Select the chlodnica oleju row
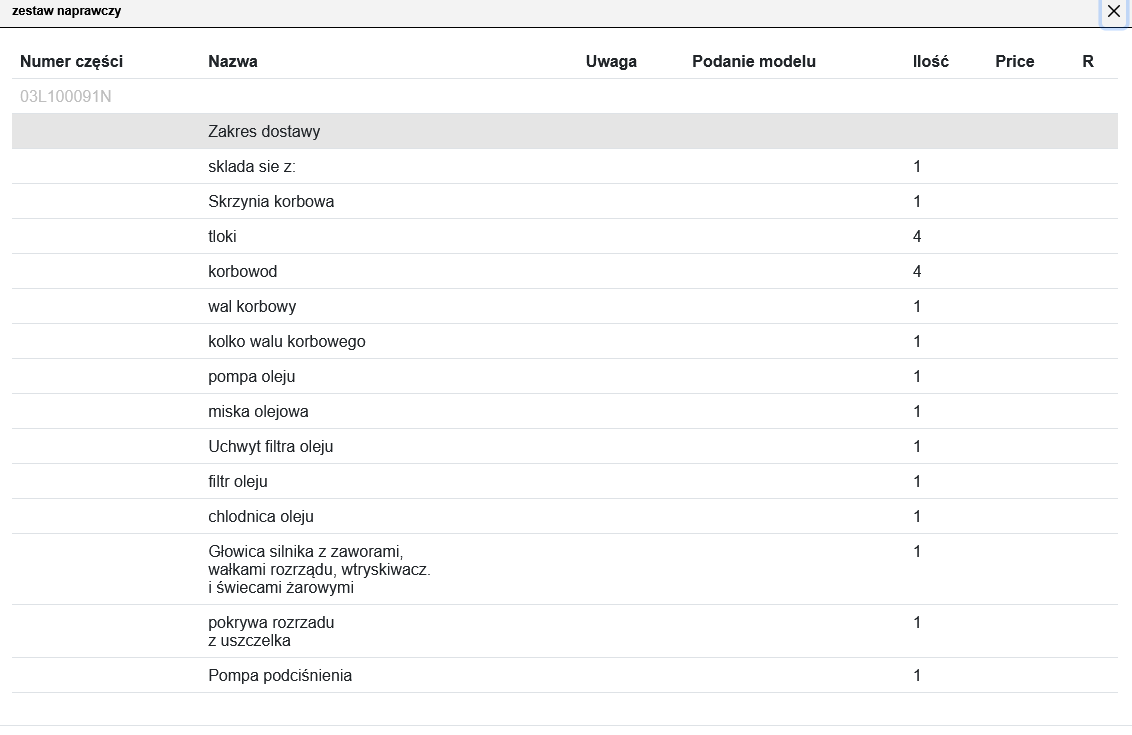Image resolution: width=1132 pixels, height=735 pixels. [x=261, y=517]
